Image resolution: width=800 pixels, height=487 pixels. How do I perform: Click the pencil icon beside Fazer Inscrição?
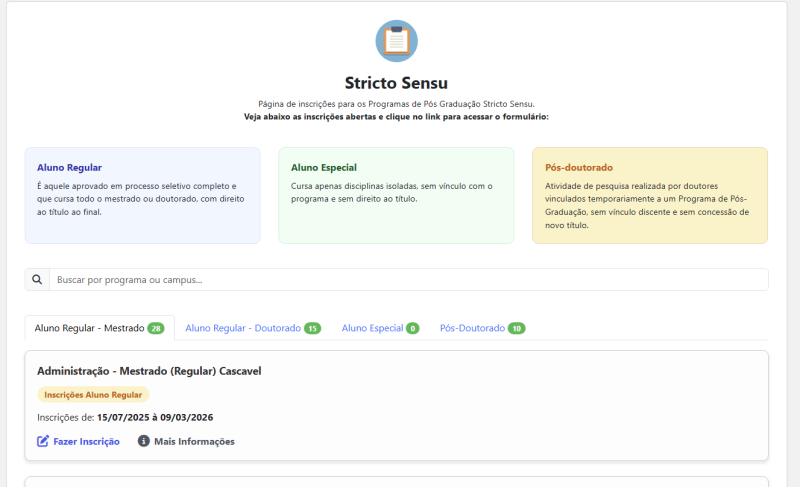(x=43, y=441)
